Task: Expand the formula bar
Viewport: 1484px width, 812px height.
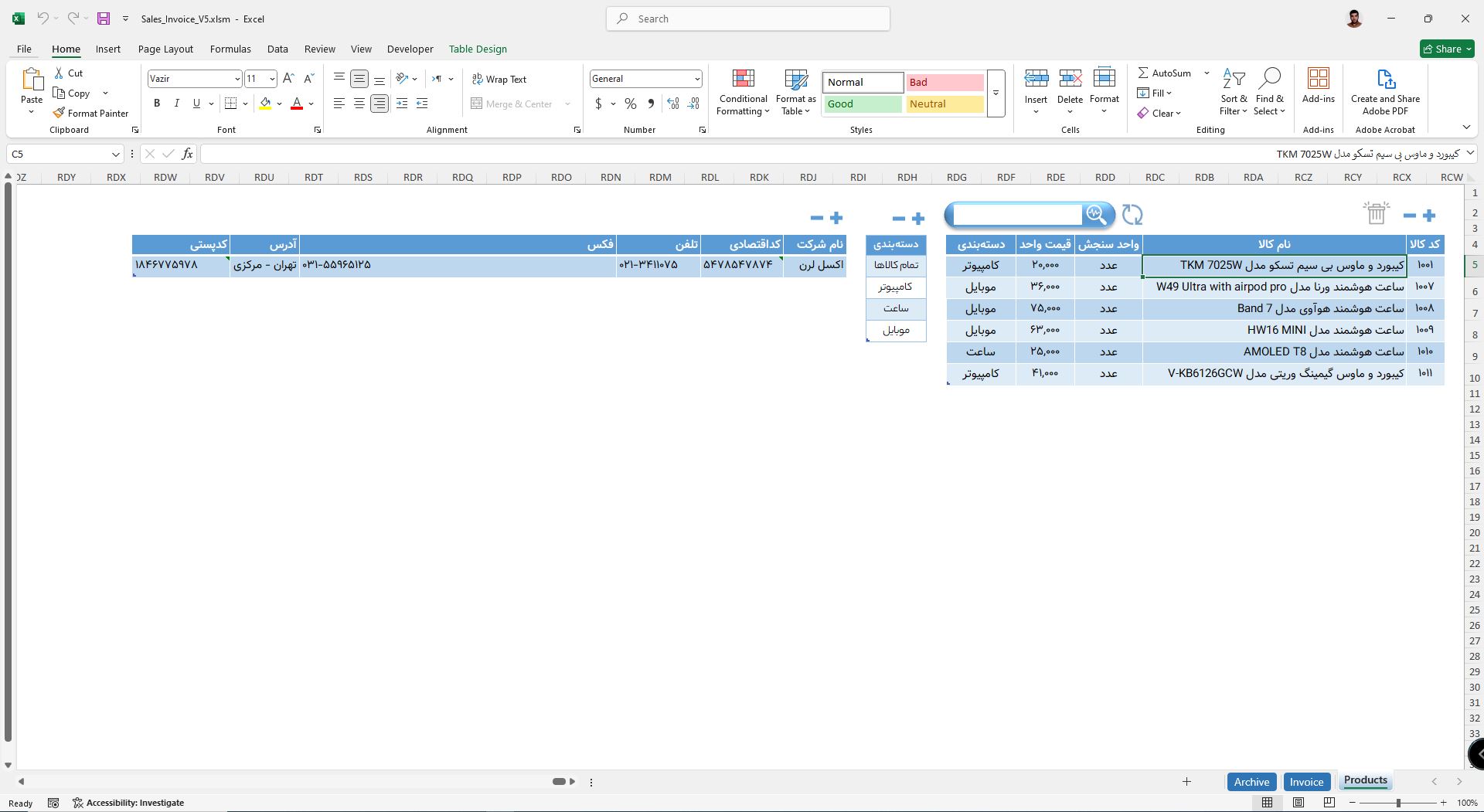Action: pyautogui.click(x=1469, y=154)
